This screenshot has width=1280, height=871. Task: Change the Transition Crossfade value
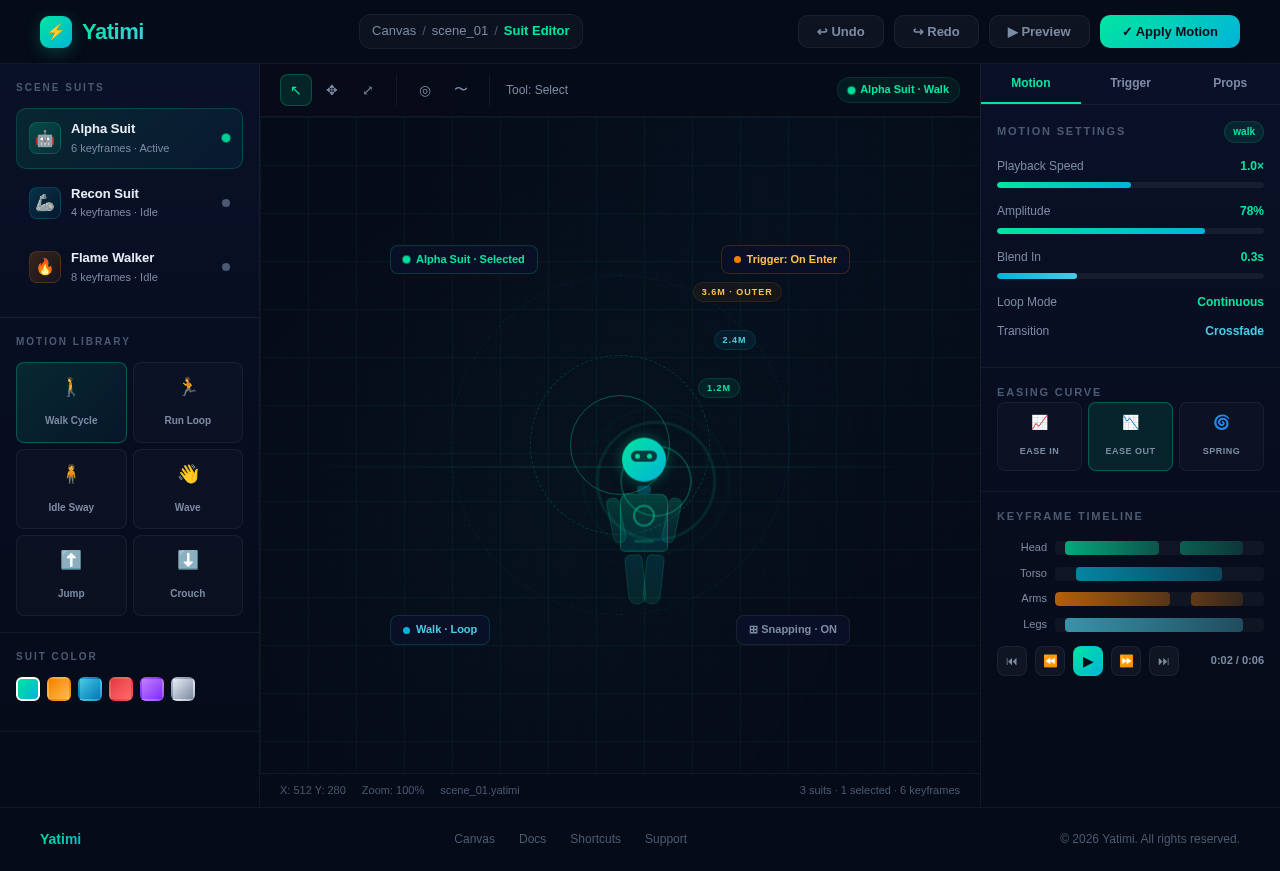pos(1234,331)
